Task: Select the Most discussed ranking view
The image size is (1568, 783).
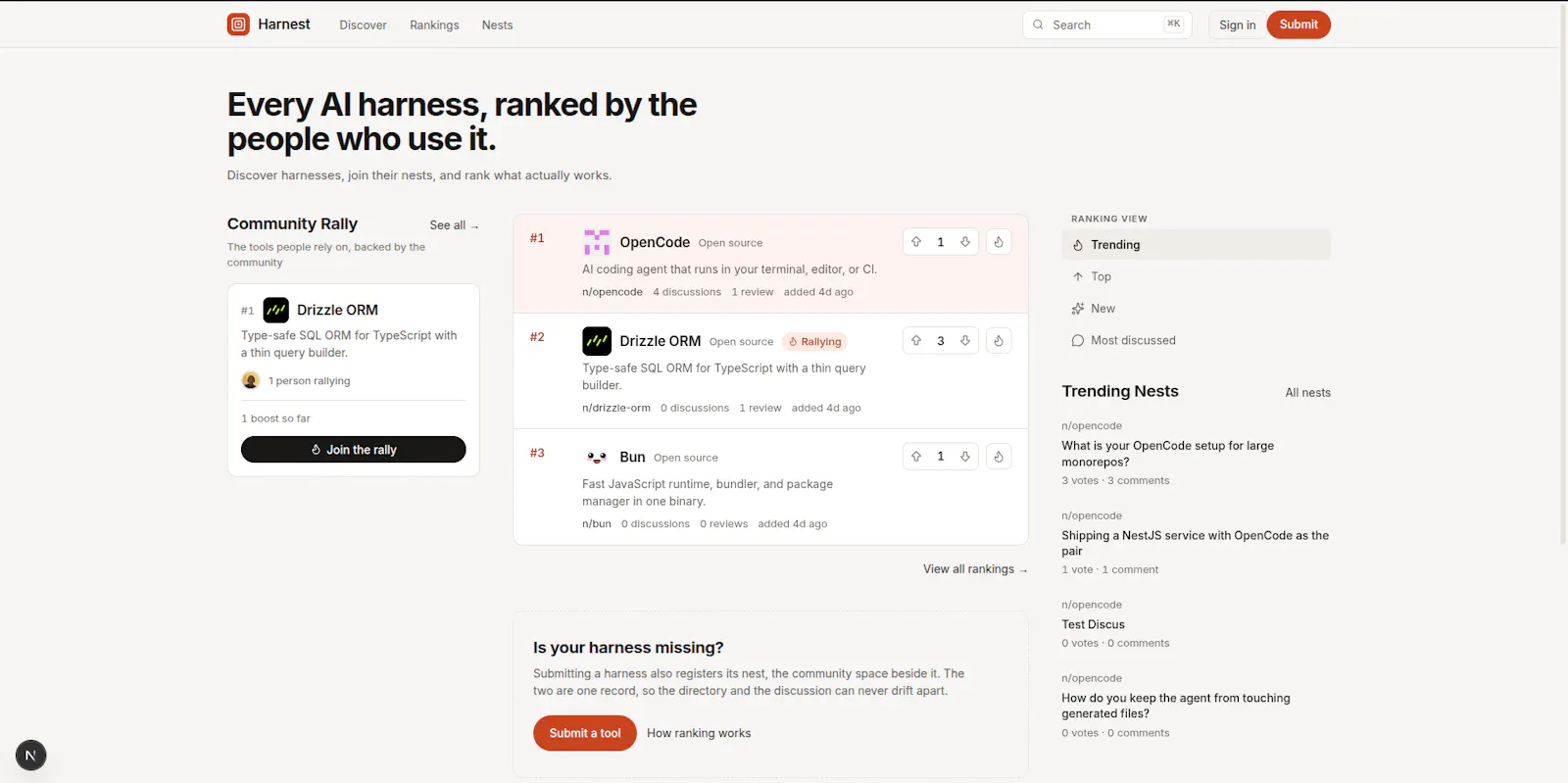Action: (1196, 340)
